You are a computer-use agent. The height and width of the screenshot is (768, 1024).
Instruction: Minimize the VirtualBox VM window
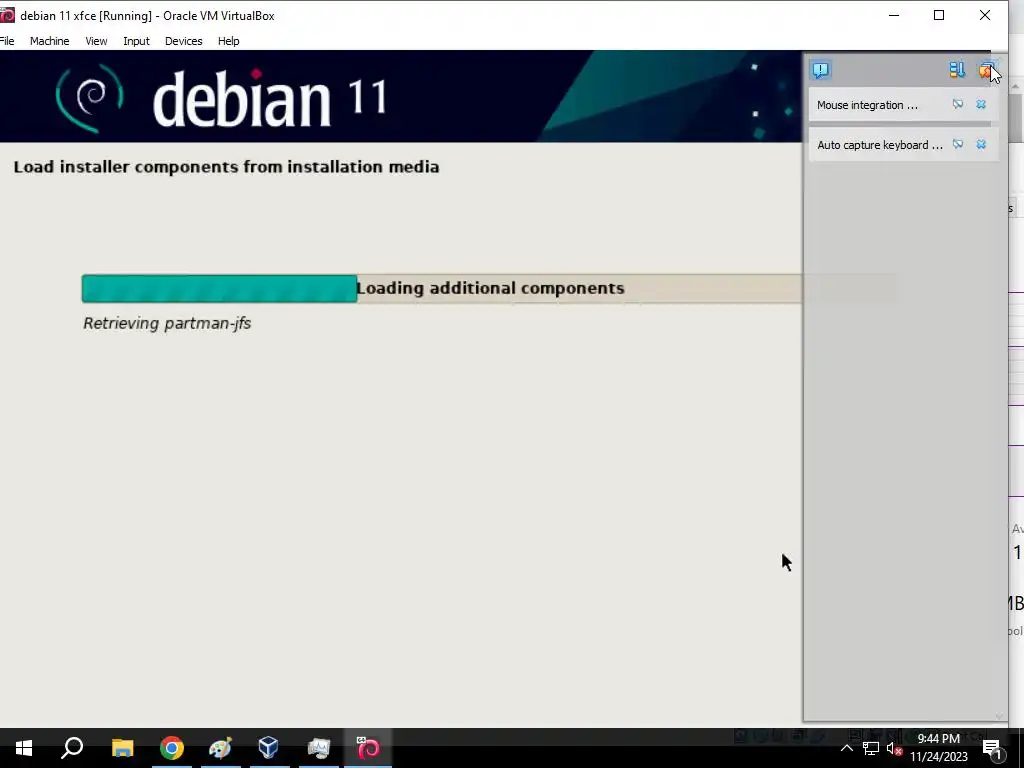point(894,15)
